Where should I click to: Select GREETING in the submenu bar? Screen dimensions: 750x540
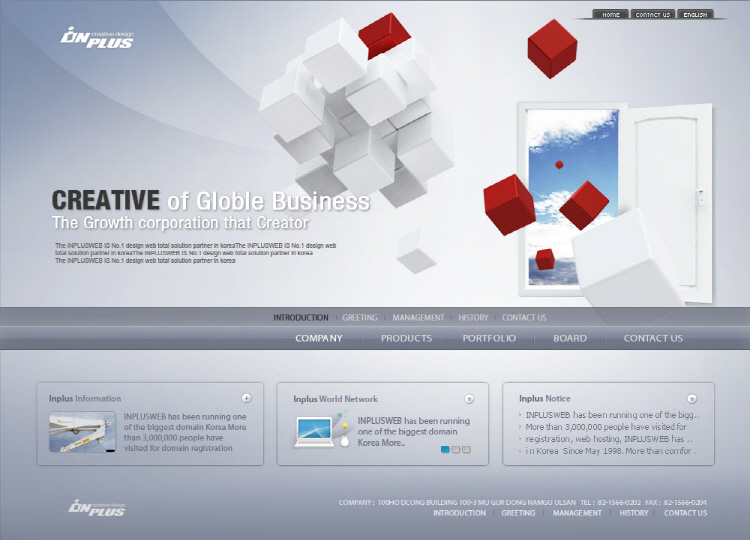click(x=360, y=318)
